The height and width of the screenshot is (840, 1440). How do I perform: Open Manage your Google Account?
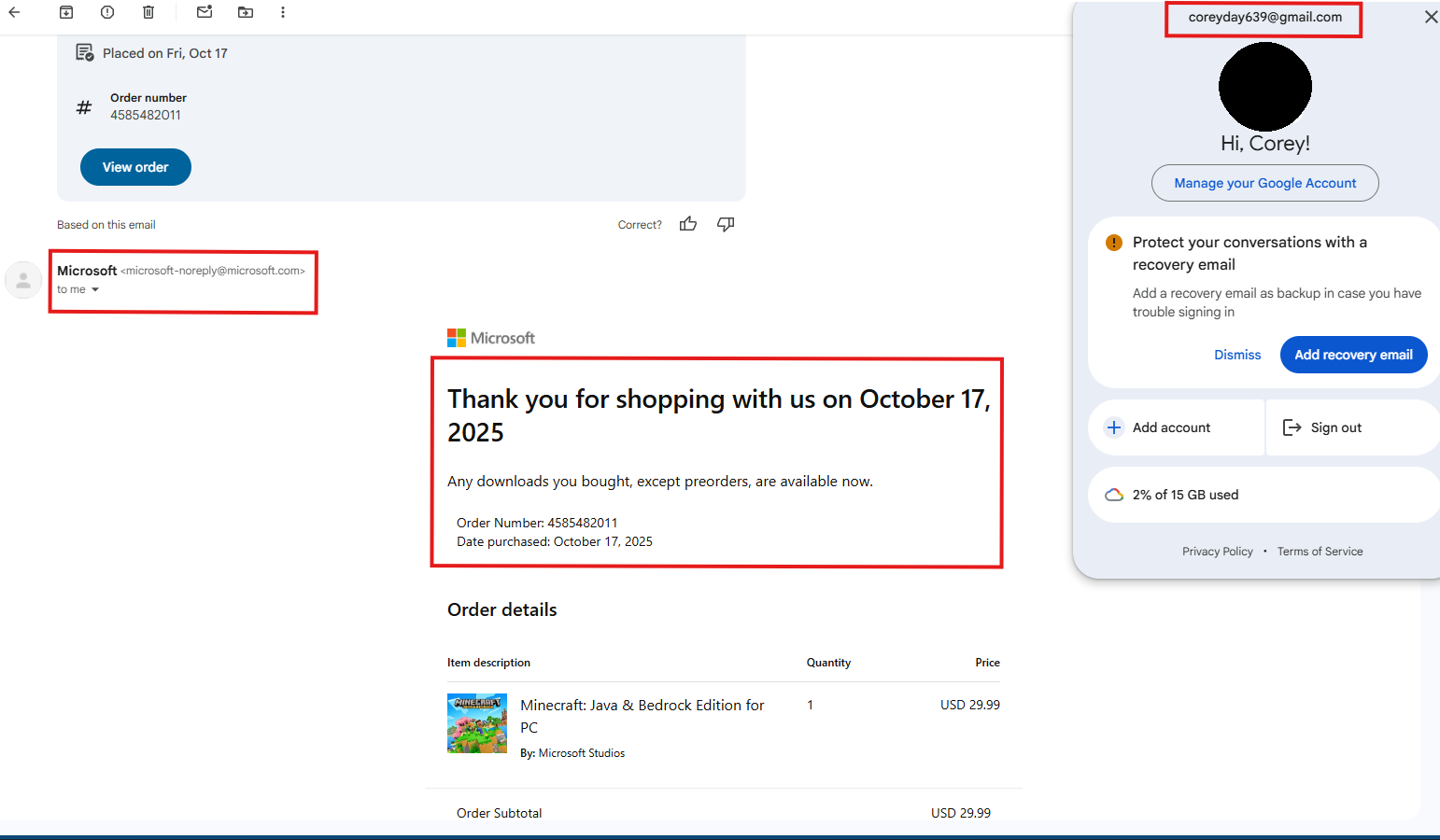point(1265,183)
